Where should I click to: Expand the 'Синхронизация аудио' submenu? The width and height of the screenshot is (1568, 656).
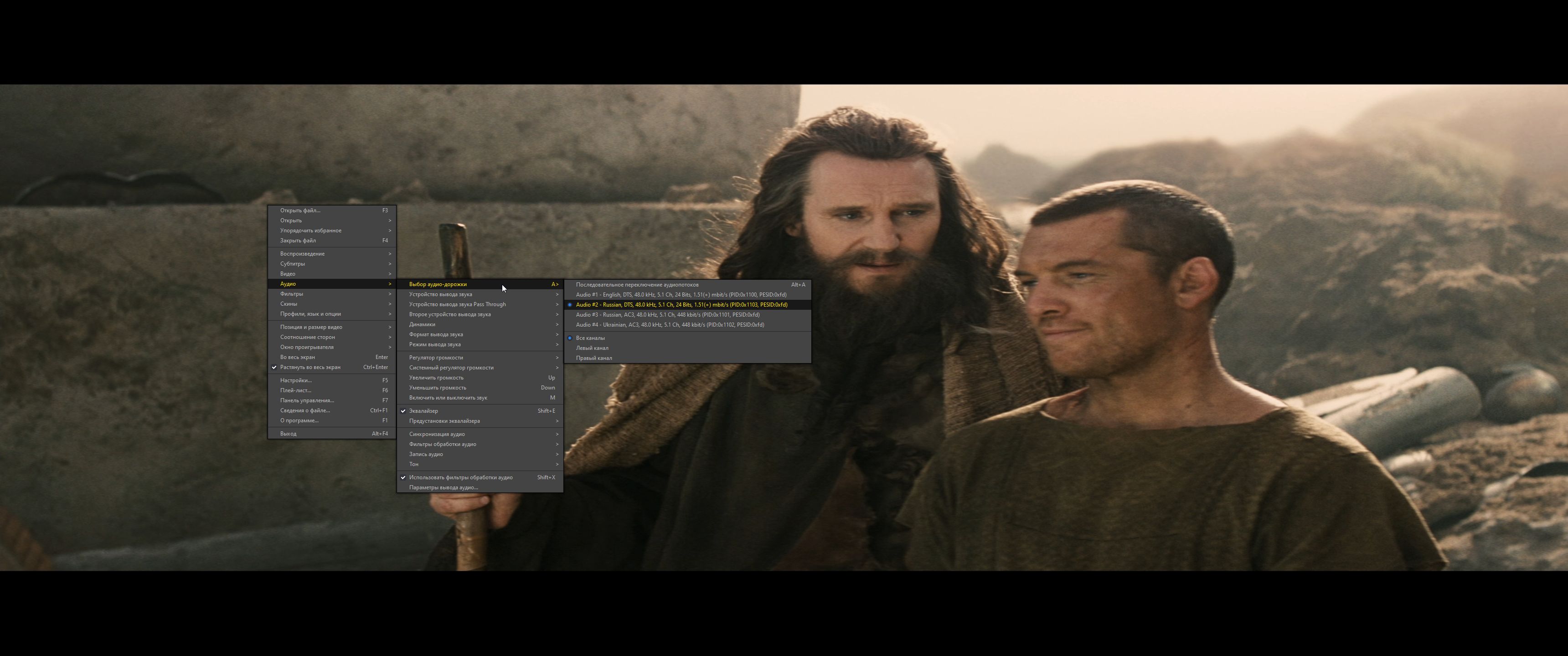pyautogui.click(x=436, y=434)
